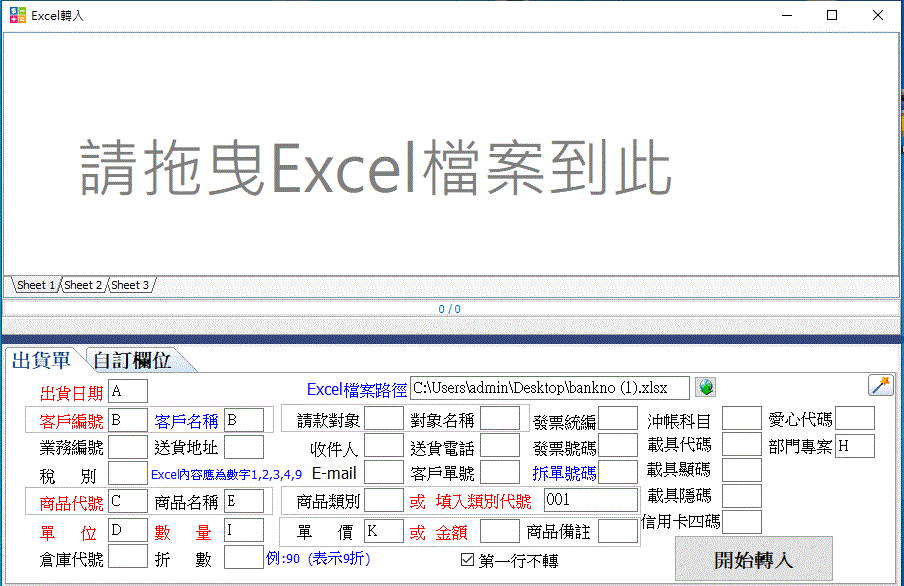Close the Excel轉入 window

tap(877, 15)
